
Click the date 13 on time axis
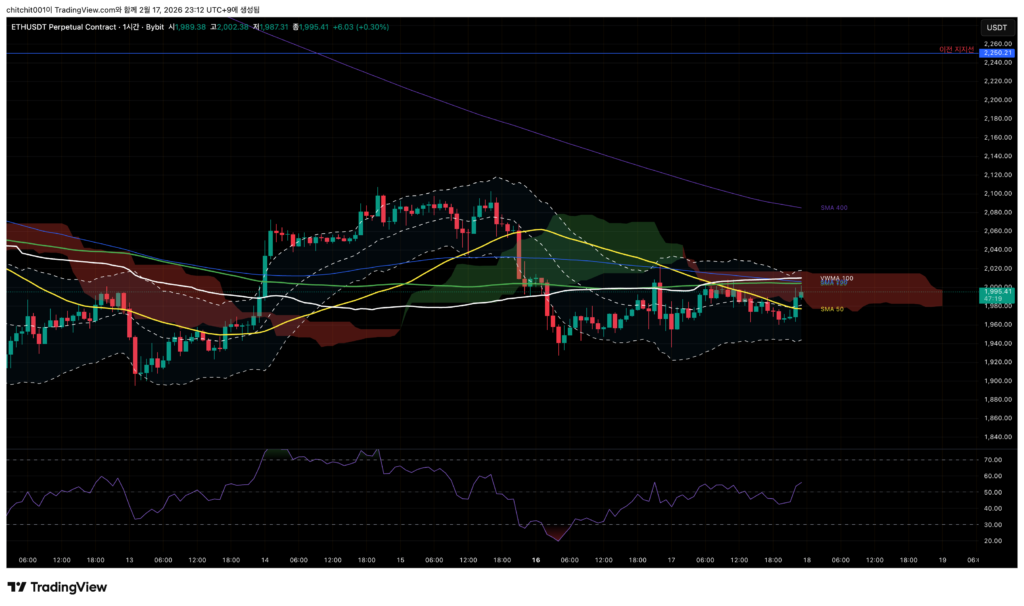(130, 560)
